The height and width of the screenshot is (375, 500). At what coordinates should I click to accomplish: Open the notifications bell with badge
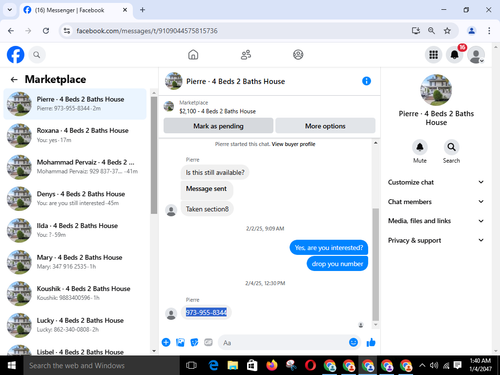coord(455,55)
